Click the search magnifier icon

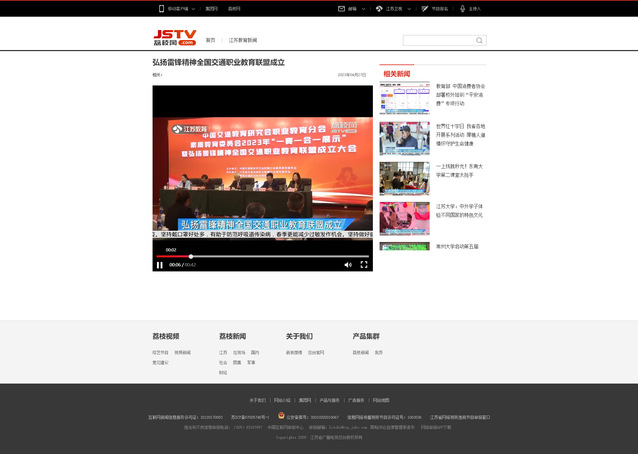click(480, 41)
